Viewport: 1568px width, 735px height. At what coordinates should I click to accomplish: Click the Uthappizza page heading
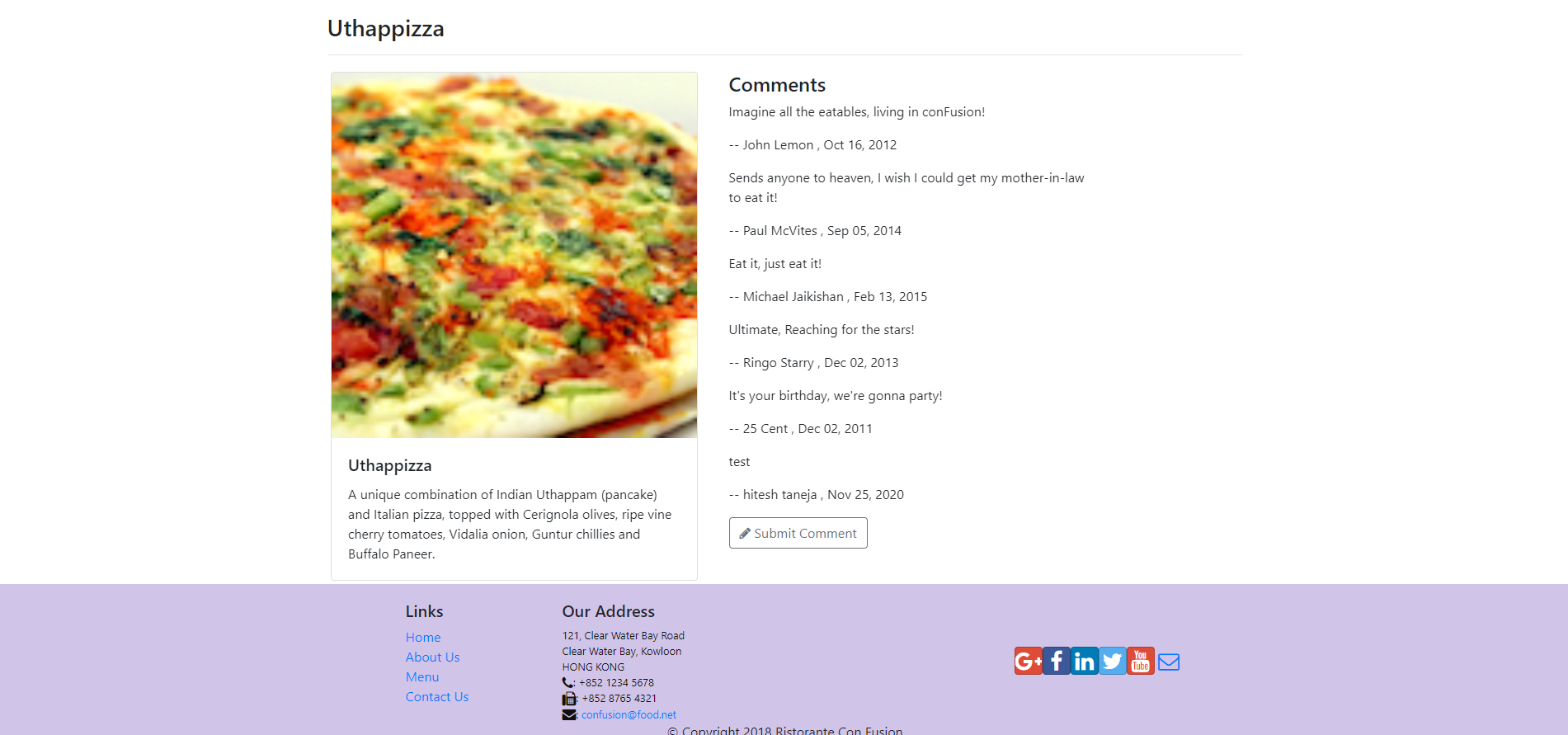tap(385, 28)
